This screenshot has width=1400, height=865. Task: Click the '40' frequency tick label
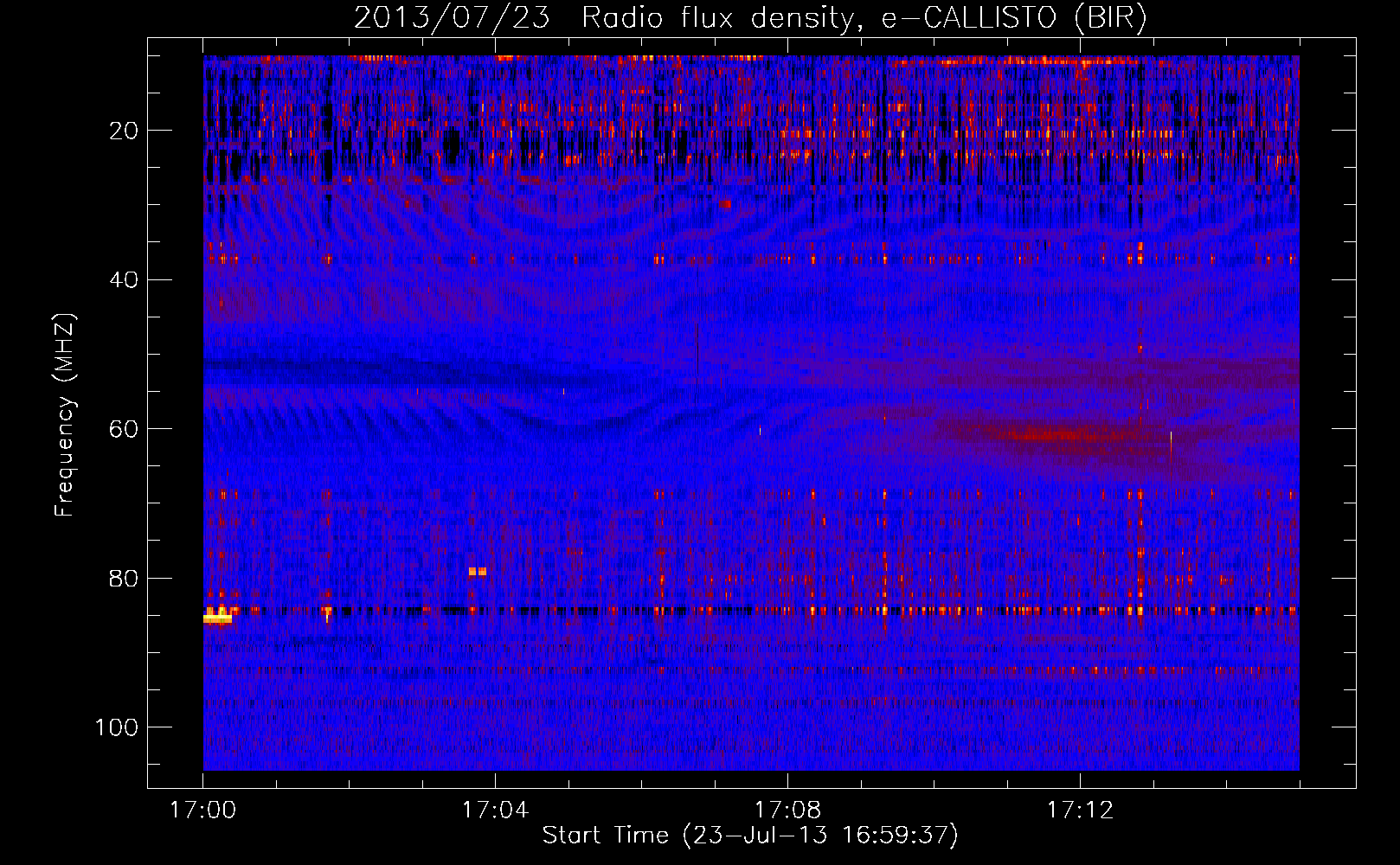click(124, 280)
